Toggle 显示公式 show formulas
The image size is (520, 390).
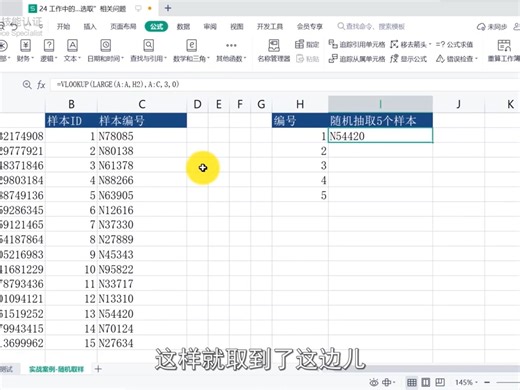tap(408, 59)
